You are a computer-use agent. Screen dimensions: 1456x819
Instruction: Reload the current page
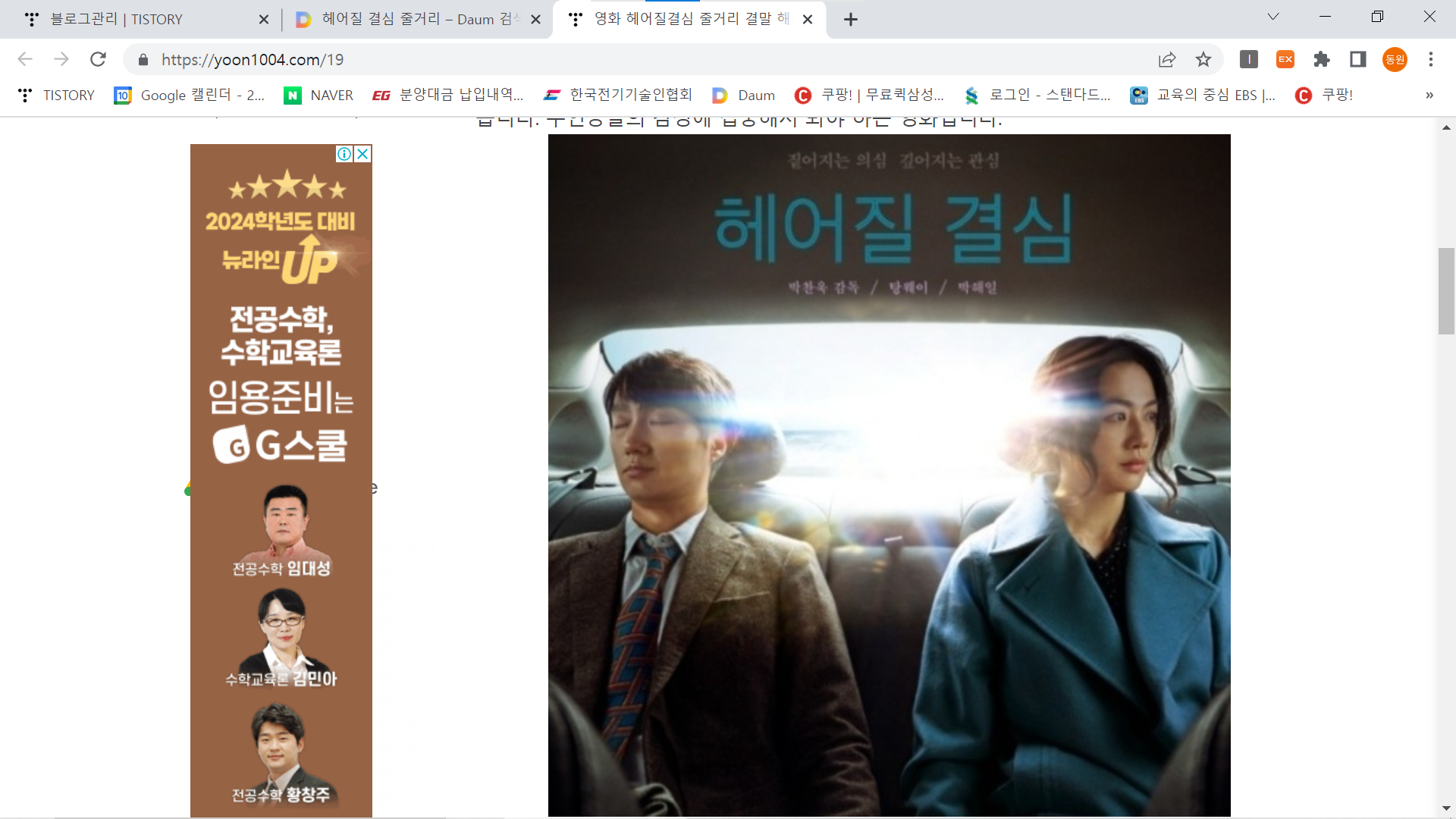[x=98, y=59]
